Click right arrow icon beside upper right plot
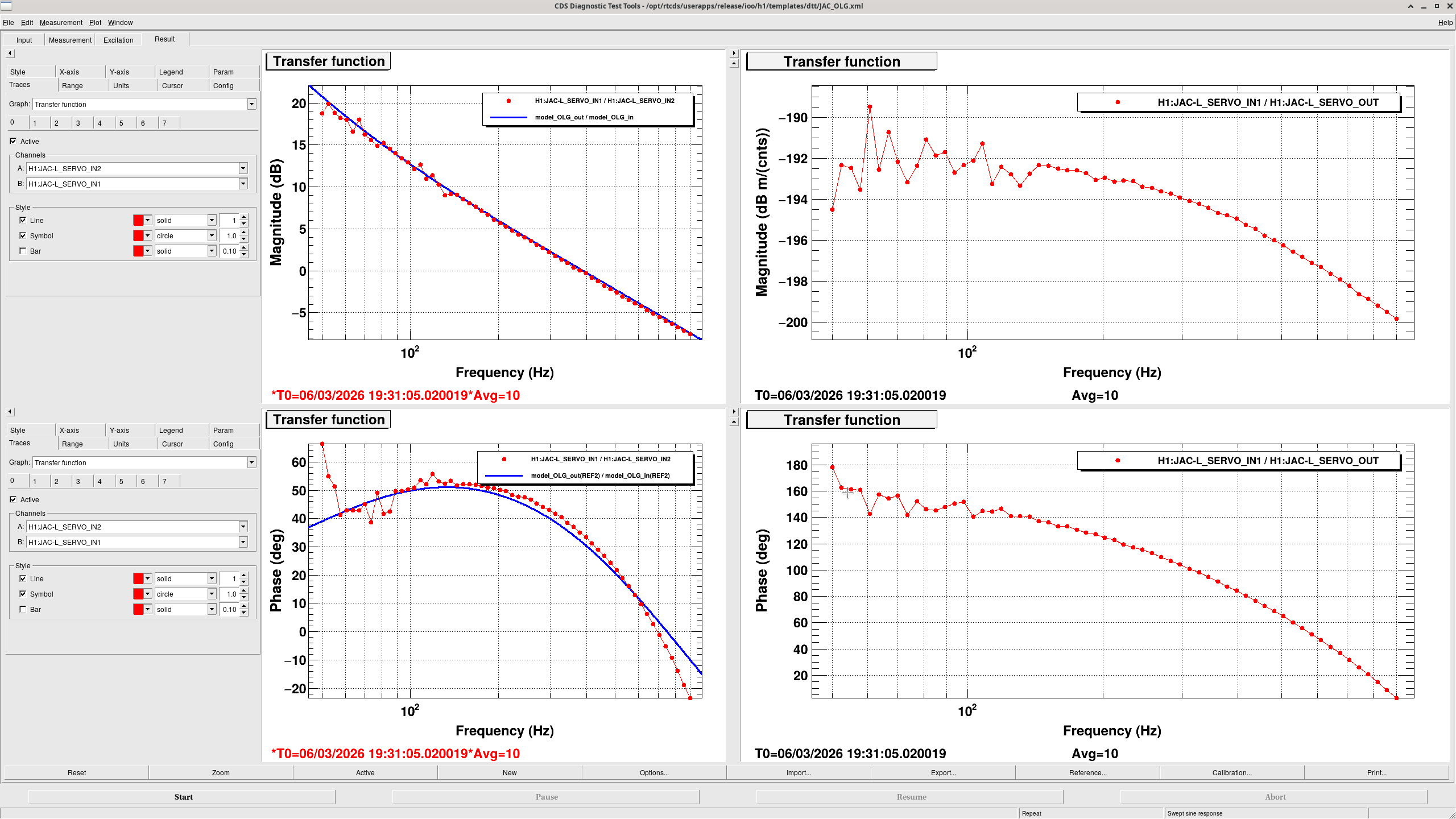 point(734,53)
